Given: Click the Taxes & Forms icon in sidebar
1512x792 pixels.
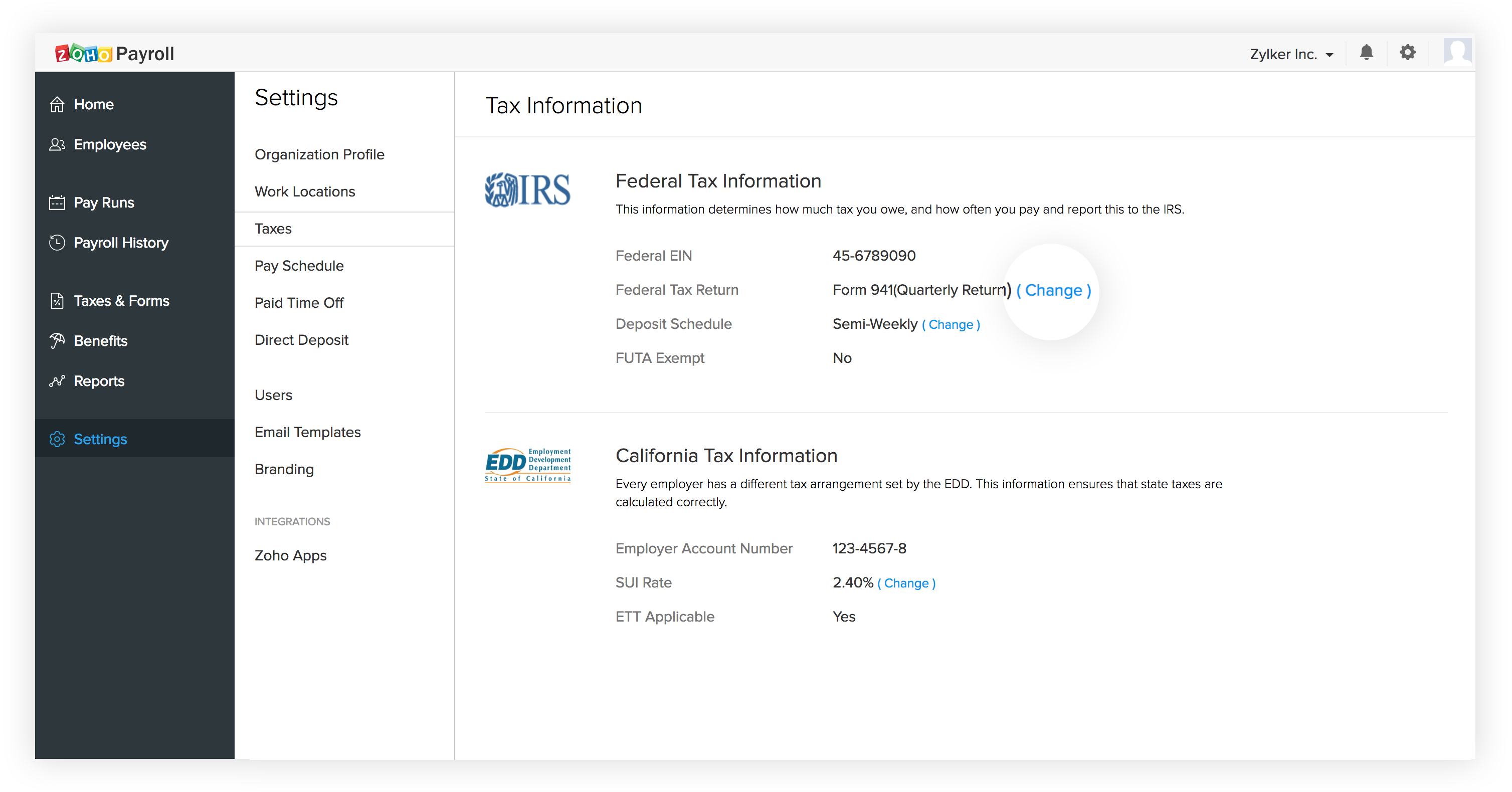Looking at the screenshot, I should point(58,300).
